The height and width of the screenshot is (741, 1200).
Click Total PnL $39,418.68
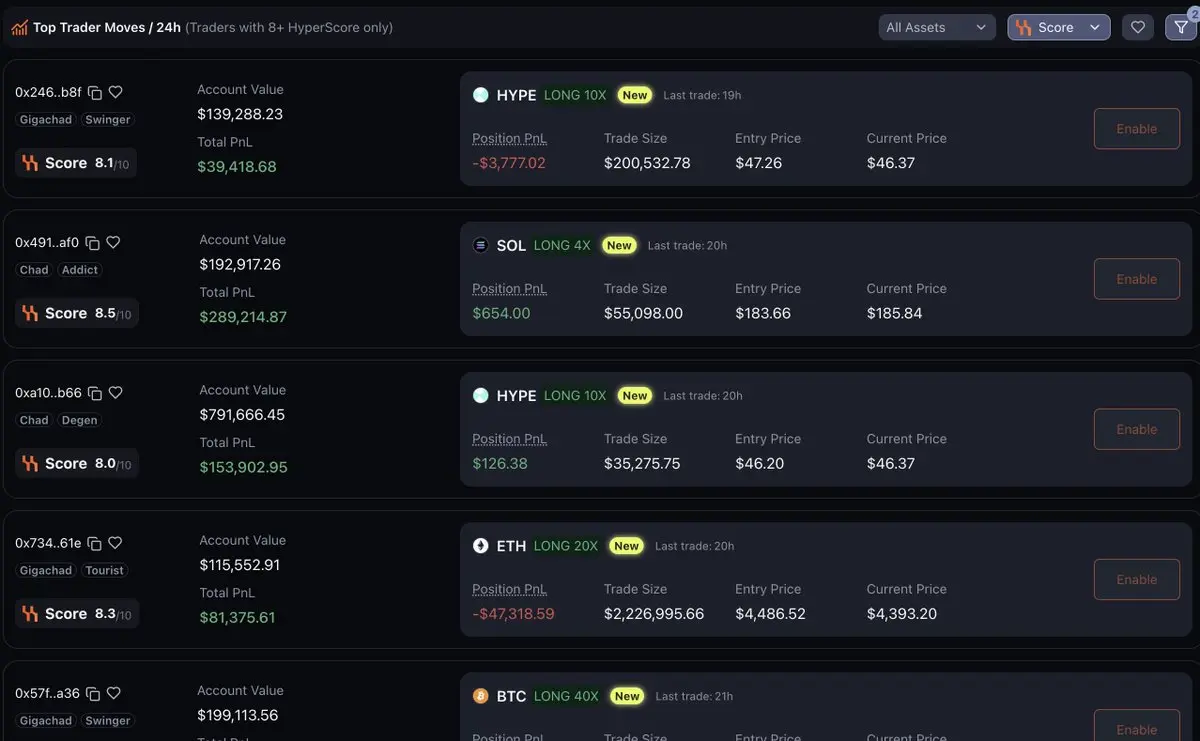click(x=237, y=167)
